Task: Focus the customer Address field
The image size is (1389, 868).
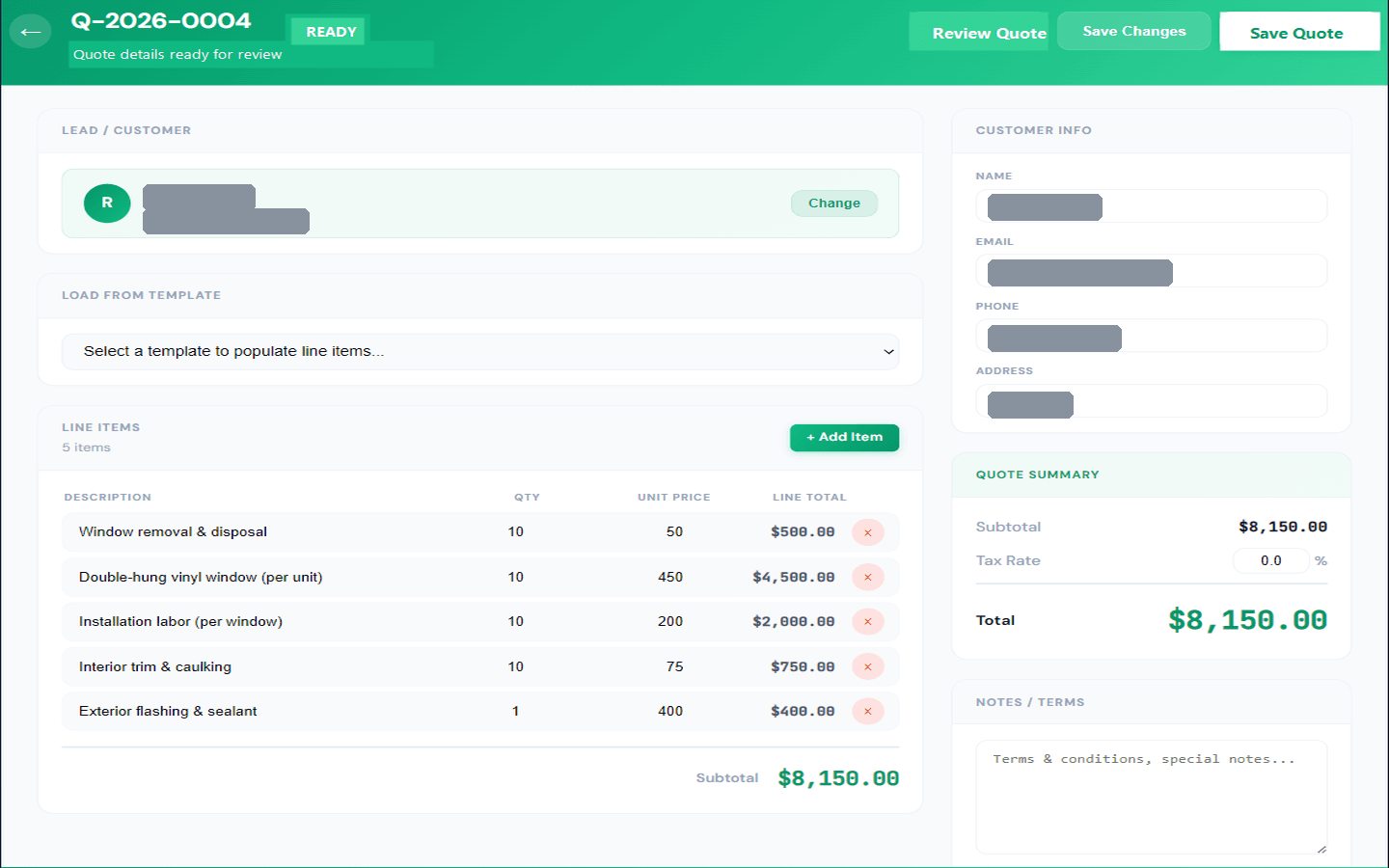Action: coord(1151,401)
